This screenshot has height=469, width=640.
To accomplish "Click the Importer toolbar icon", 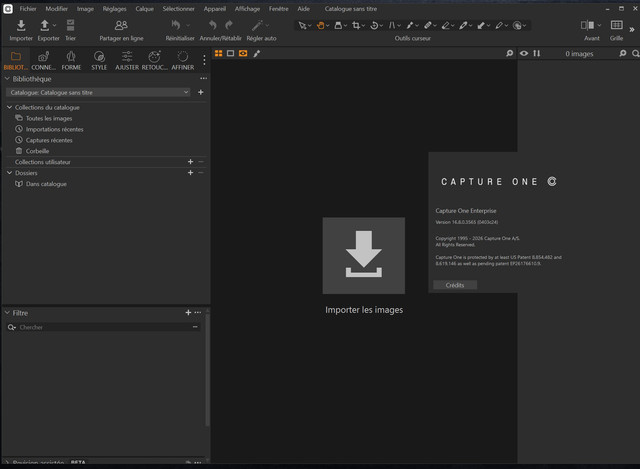I will (21, 25).
